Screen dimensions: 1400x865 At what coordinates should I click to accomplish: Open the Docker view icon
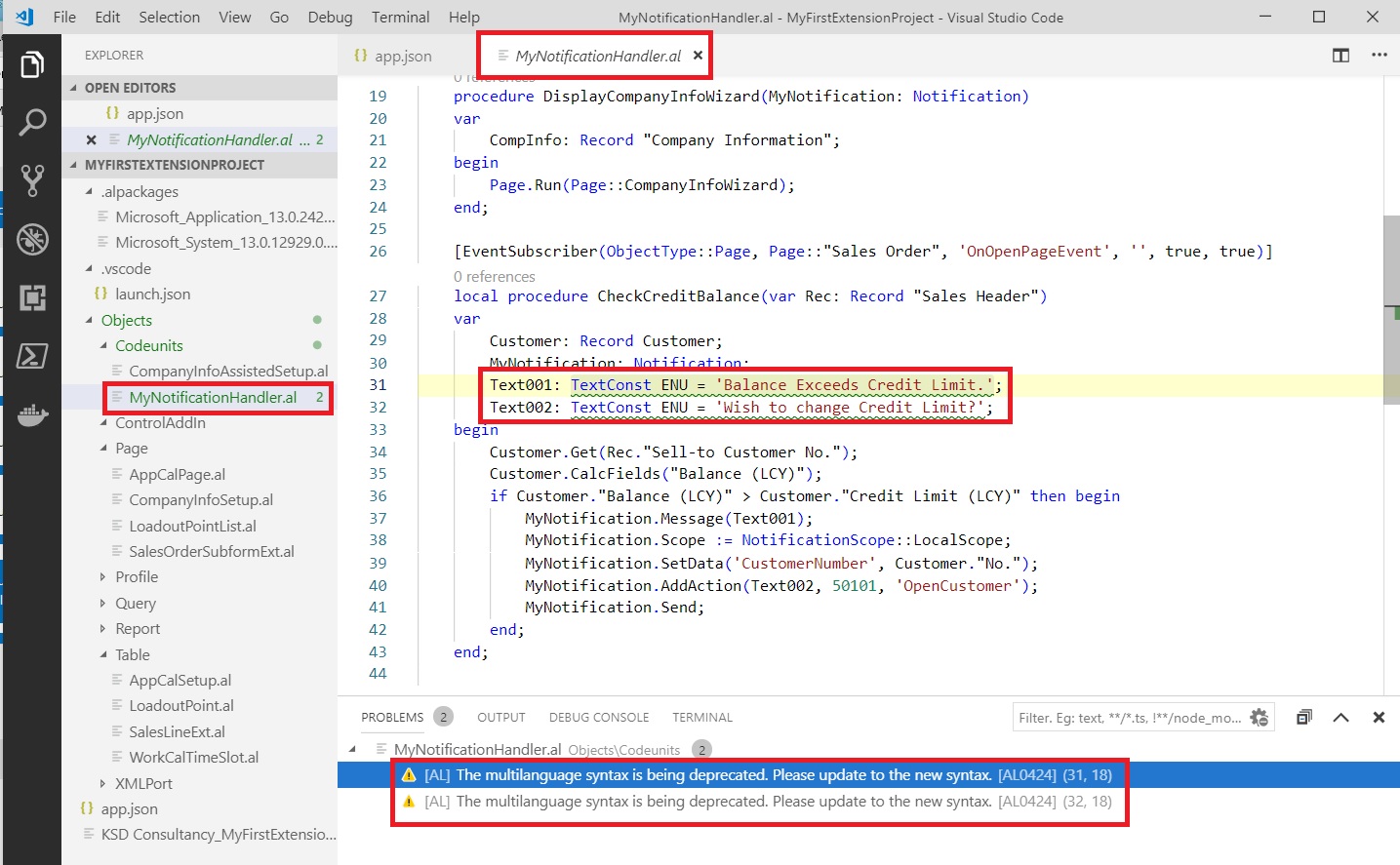click(32, 415)
